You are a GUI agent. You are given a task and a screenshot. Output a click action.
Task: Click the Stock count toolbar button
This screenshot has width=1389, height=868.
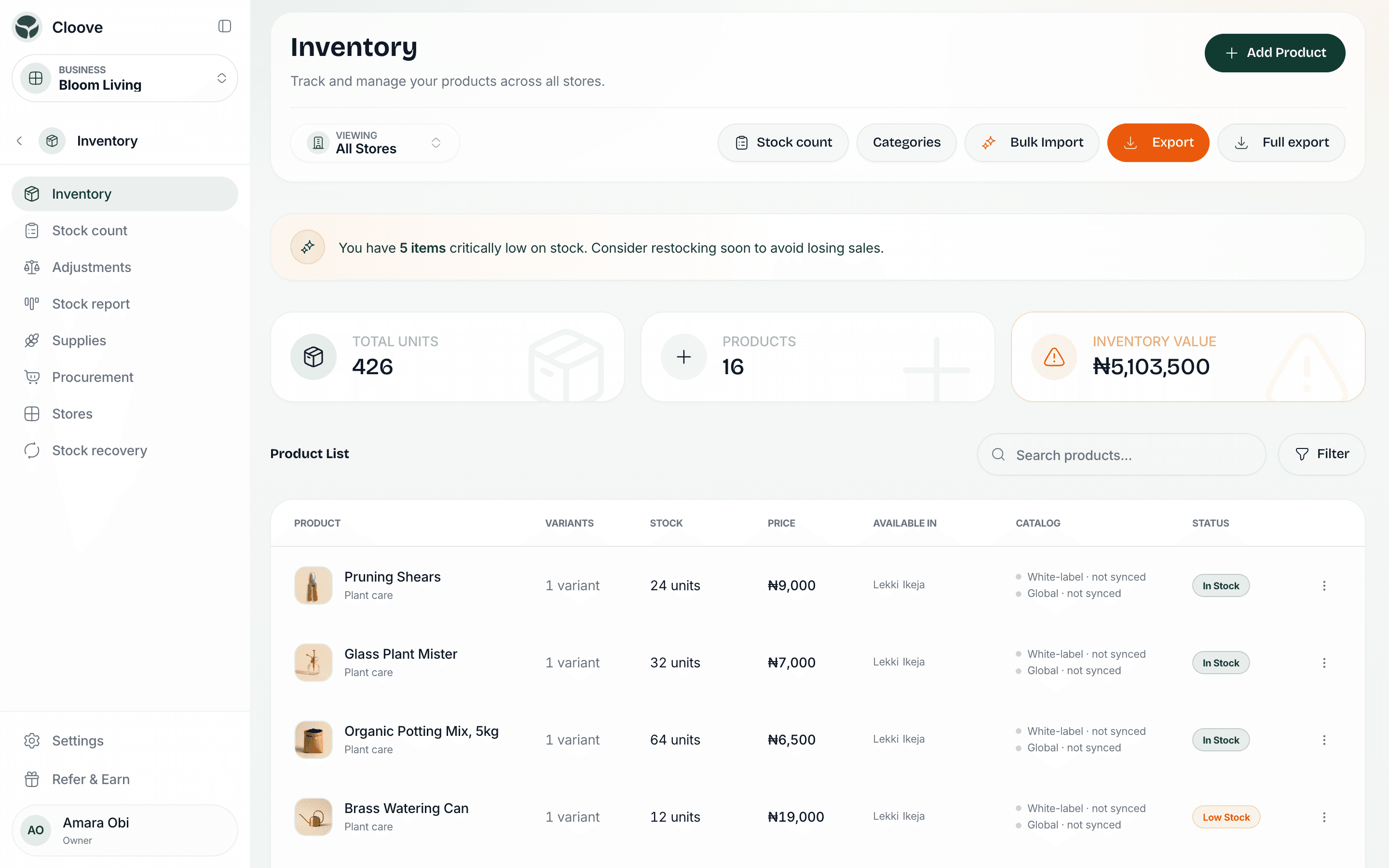(783, 142)
